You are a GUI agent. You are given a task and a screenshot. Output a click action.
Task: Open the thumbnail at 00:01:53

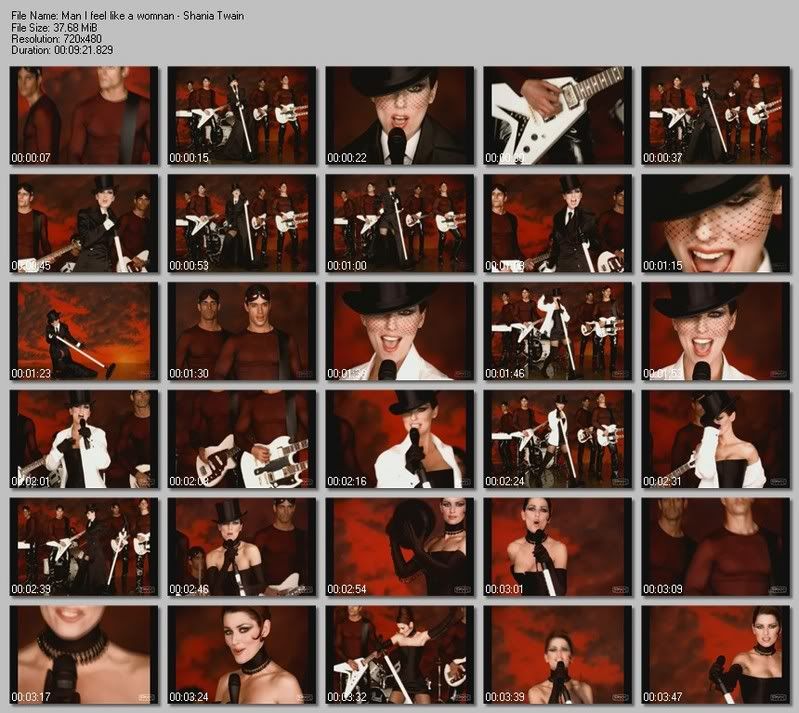pos(716,332)
